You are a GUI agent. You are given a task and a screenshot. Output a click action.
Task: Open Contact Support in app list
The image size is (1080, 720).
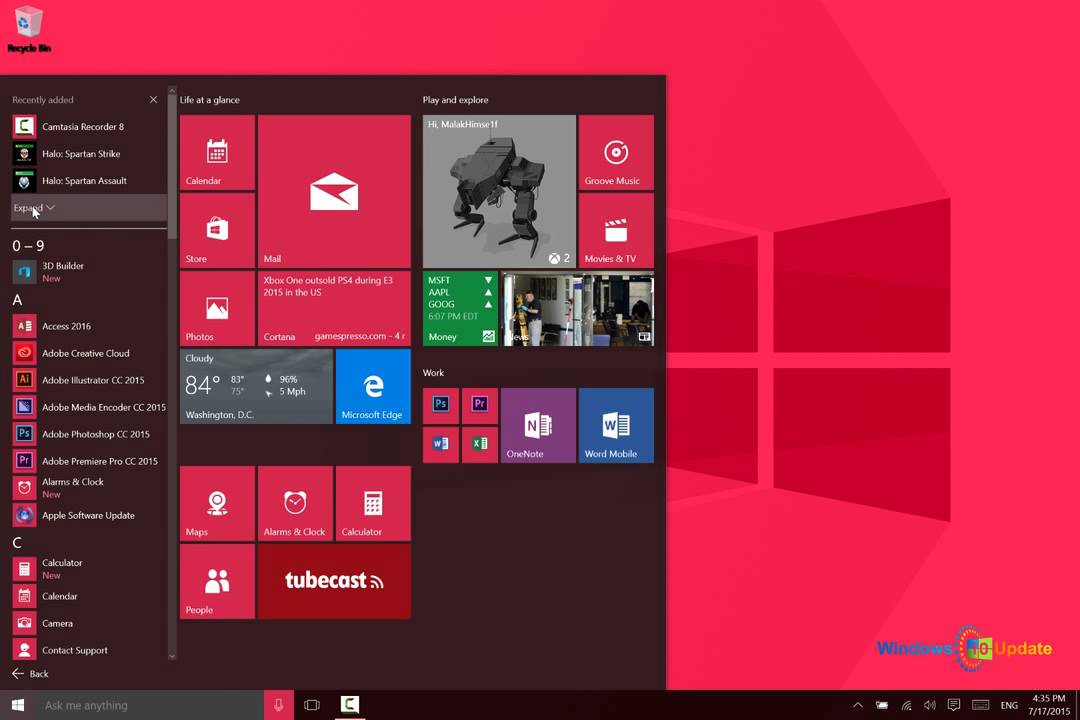(89, 650)
